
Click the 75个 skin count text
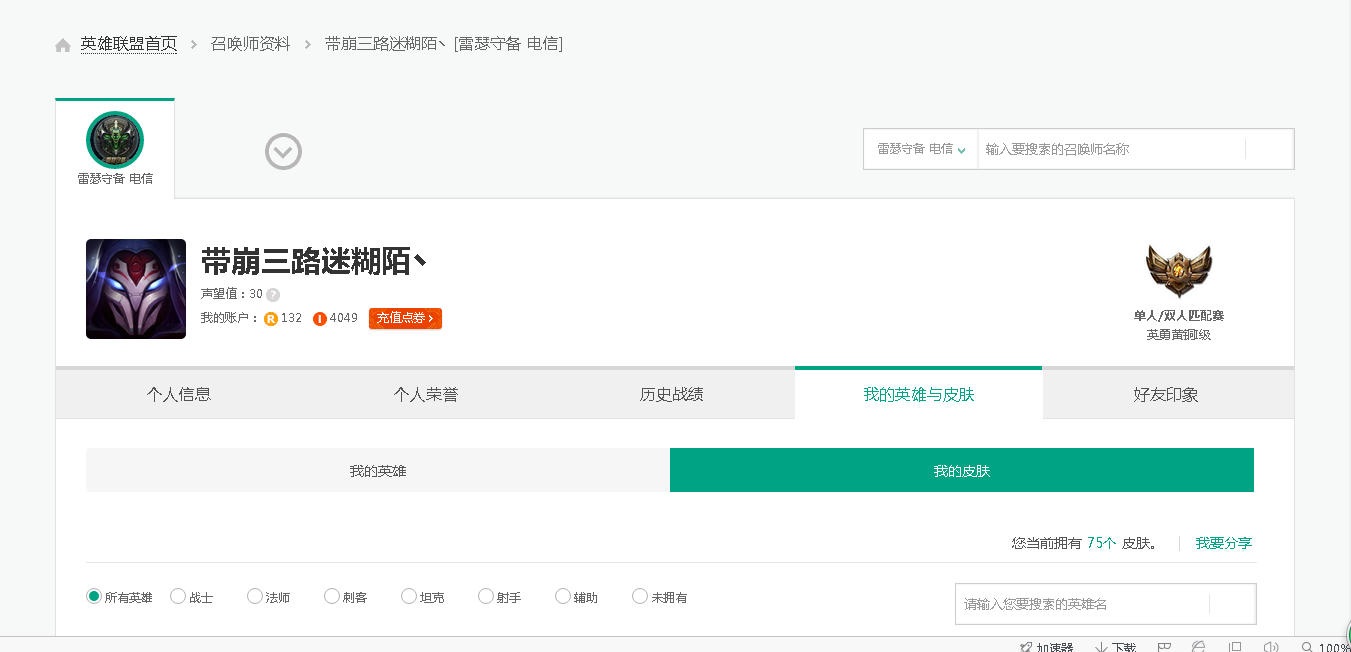(1102, 543)
